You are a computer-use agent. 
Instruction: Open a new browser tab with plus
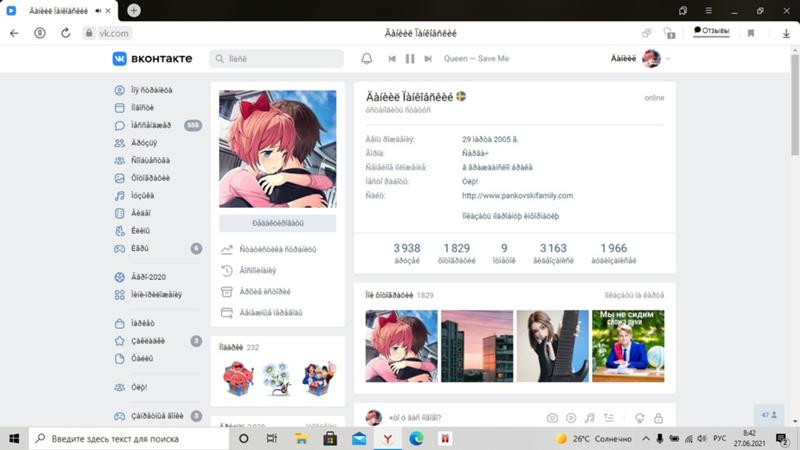[134, 10]
